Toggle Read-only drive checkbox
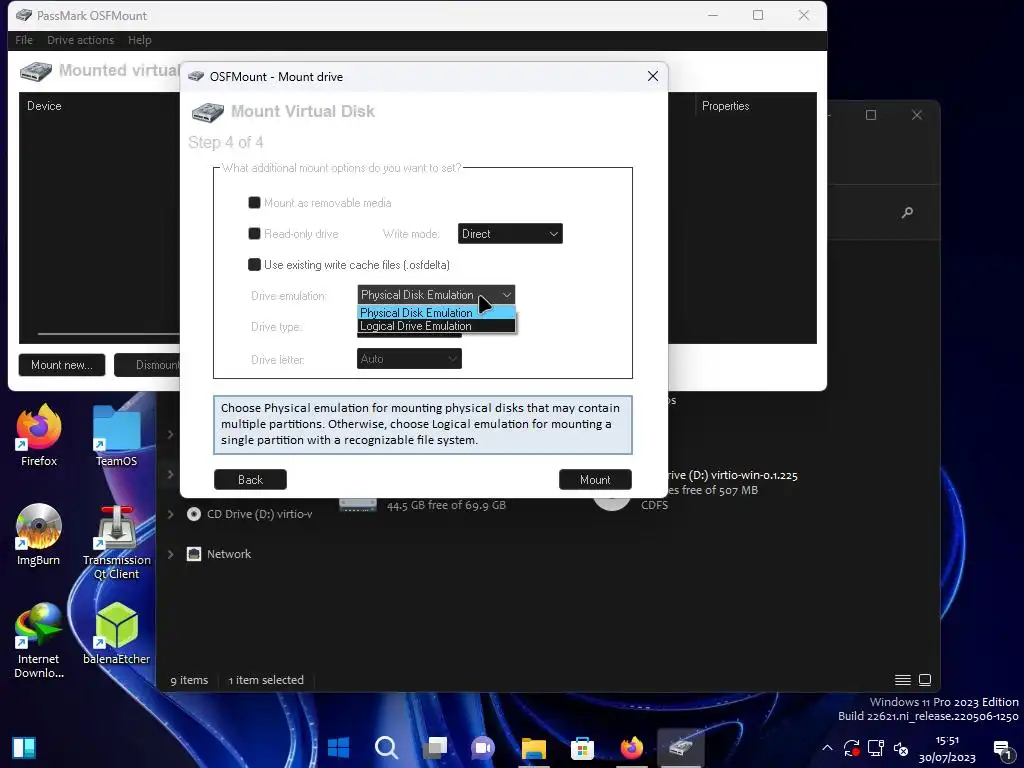 (x=255, y=233)
